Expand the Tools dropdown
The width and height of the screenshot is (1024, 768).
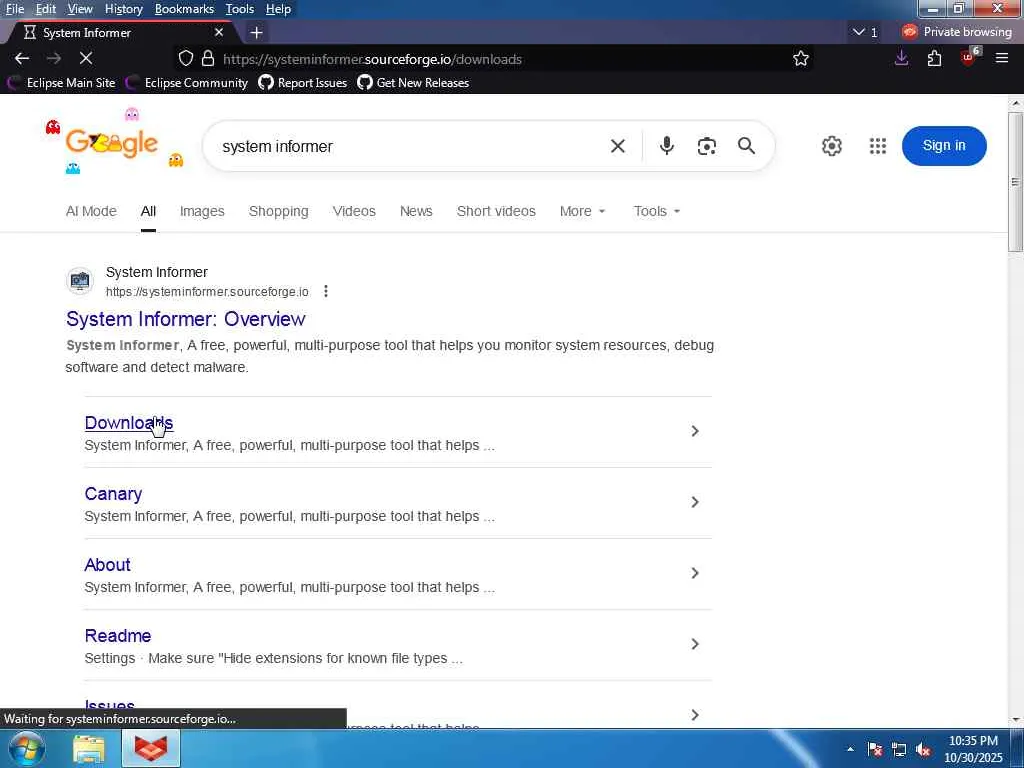(x=656, y=211)
